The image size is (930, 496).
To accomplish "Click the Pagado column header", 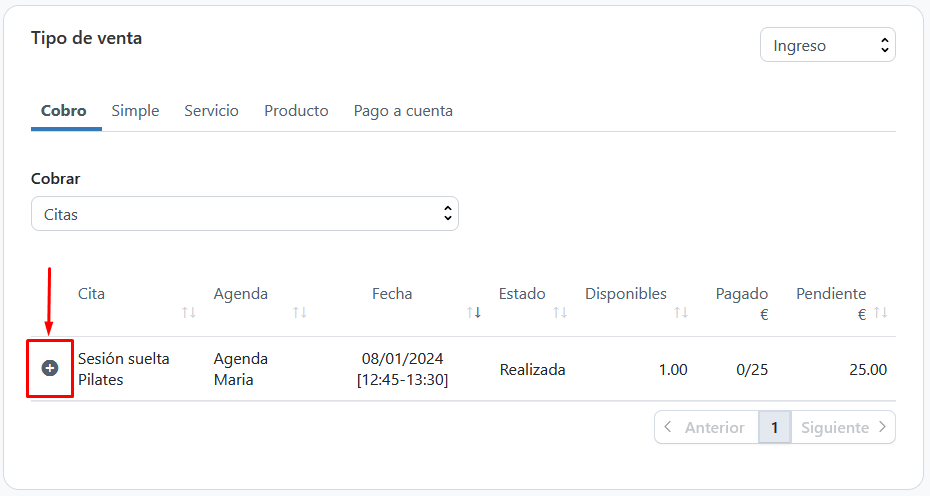I will (x=741, y=294).
